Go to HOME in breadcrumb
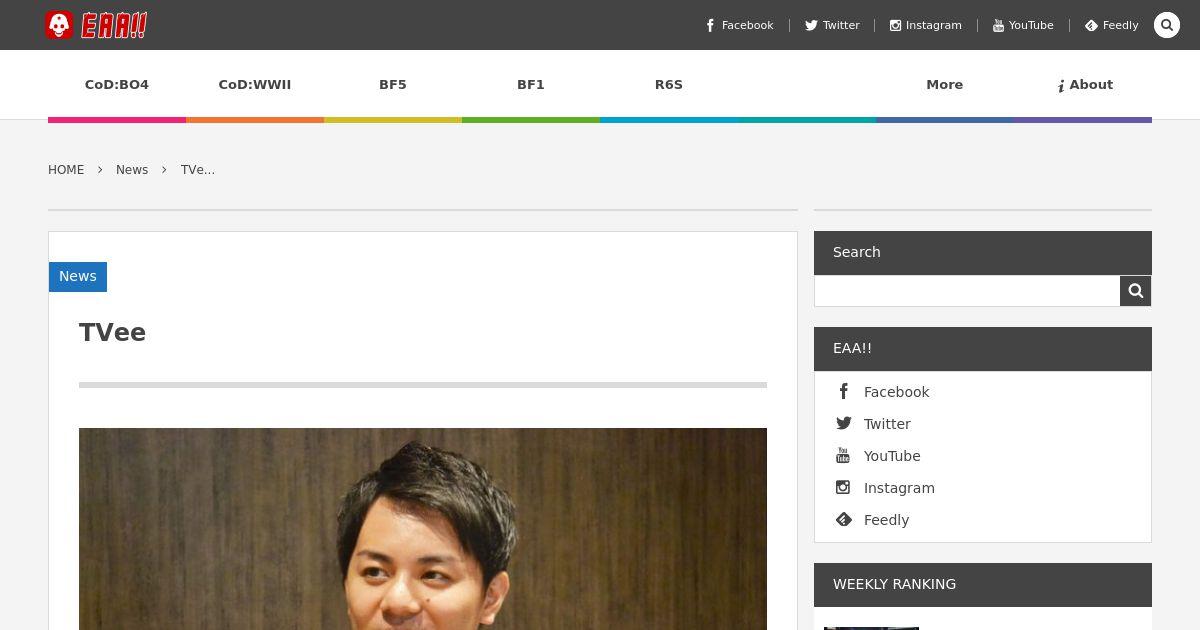Image resolution: width=1200 pixels, height=630 pixels. coord(66,170)
